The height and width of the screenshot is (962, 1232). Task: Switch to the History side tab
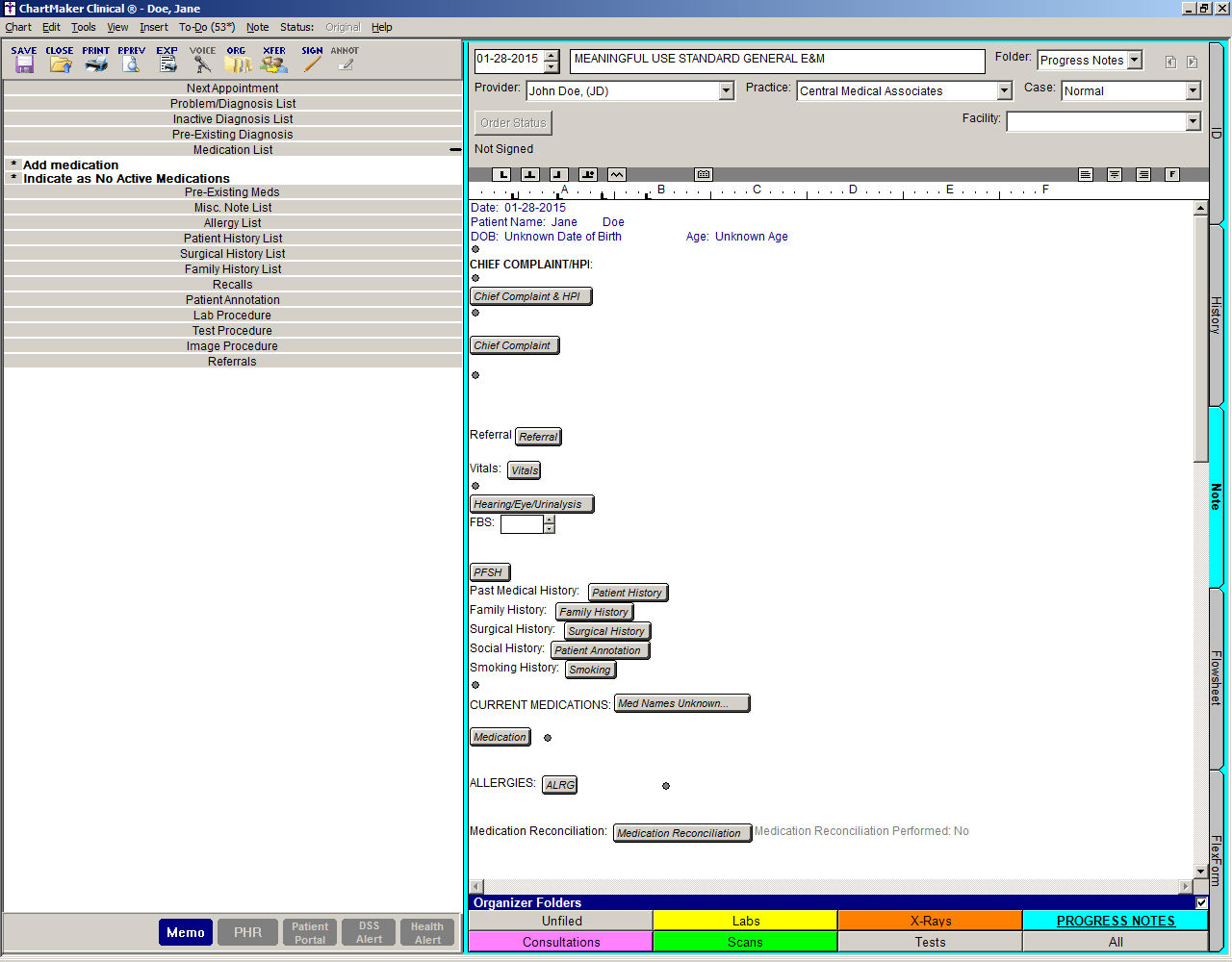coord(1216,316)
